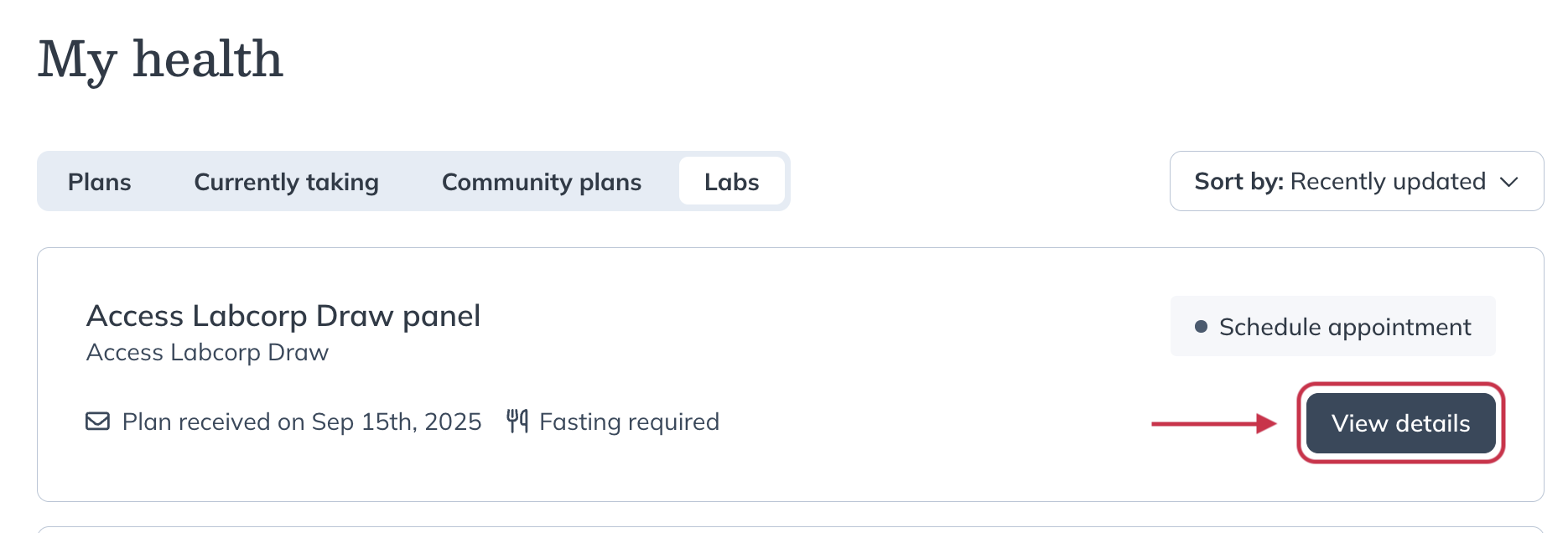This screenshot has width=1568, height=533.
Task: Click the Schedule appointment status badge
Action: [x=1332, y=327]
